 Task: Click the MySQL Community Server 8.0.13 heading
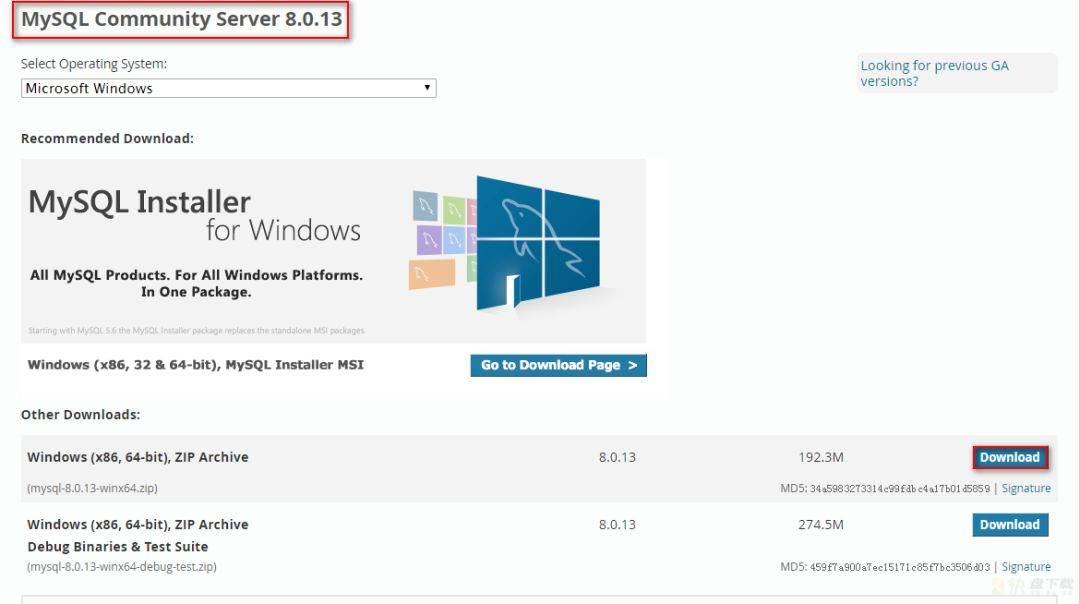181,19
